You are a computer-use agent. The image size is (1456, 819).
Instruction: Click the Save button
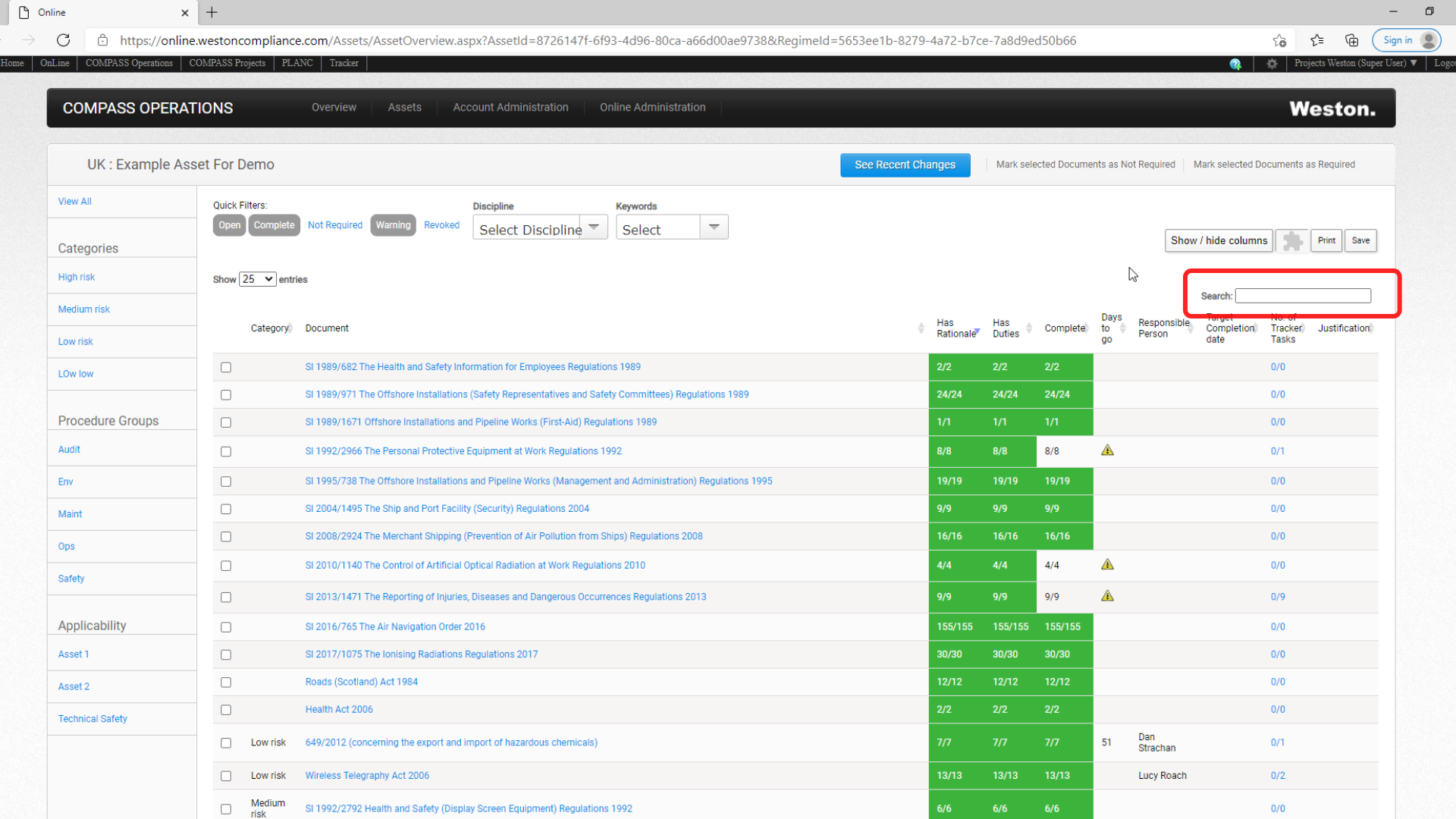click(x=1360, y=241)
